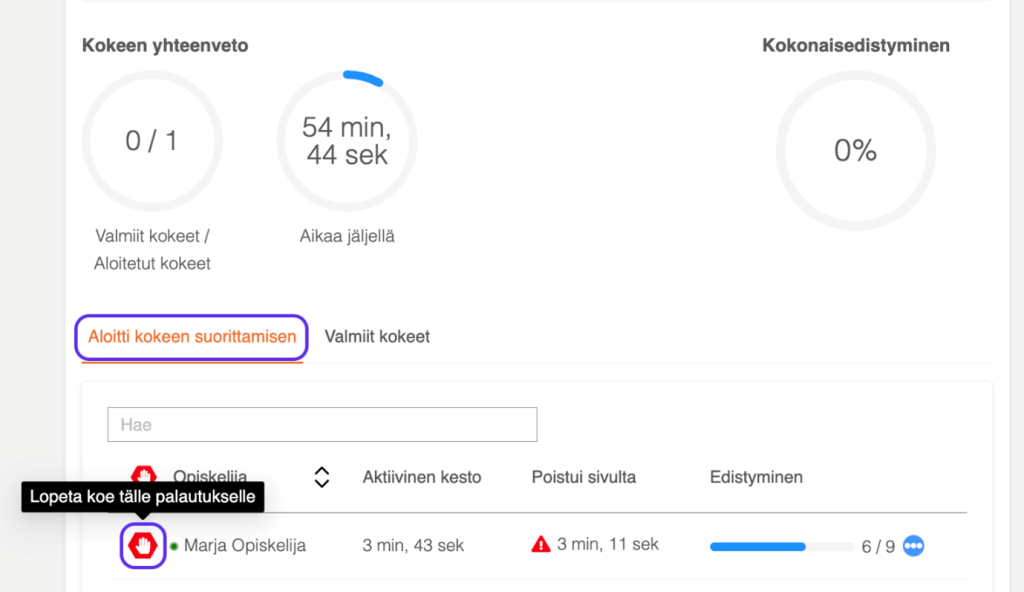
Task: Click the 0 / 1 completed exams circle
Action: [152, 141]
